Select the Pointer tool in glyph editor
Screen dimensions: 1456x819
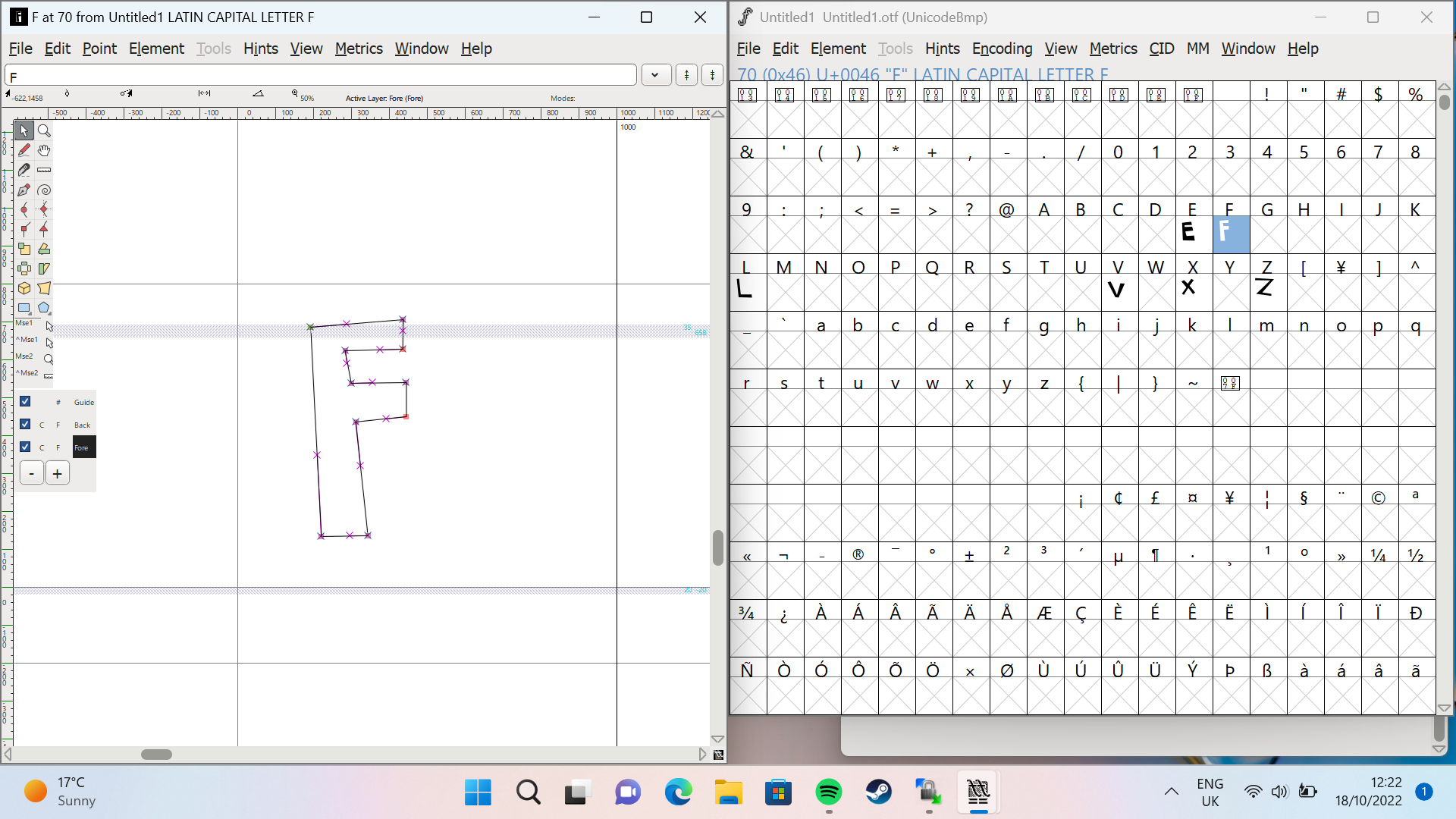click(24, 130)
